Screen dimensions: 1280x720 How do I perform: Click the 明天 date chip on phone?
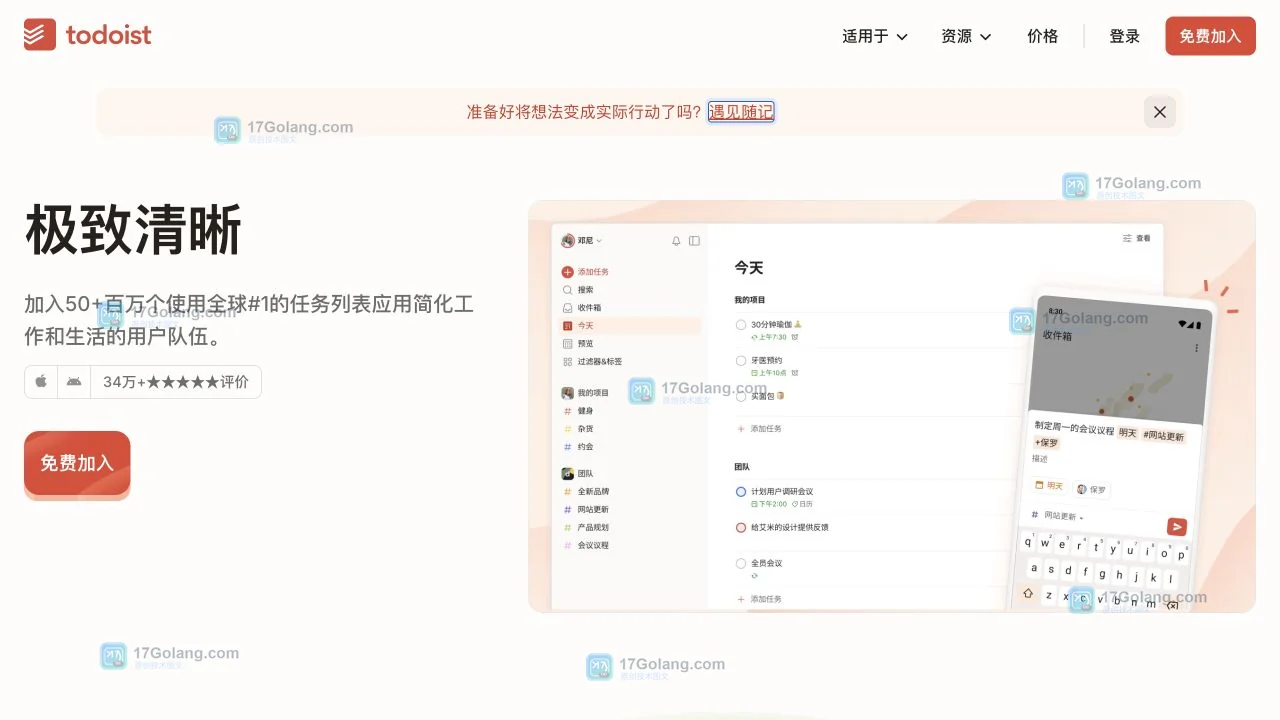(x=1049, y=486)
